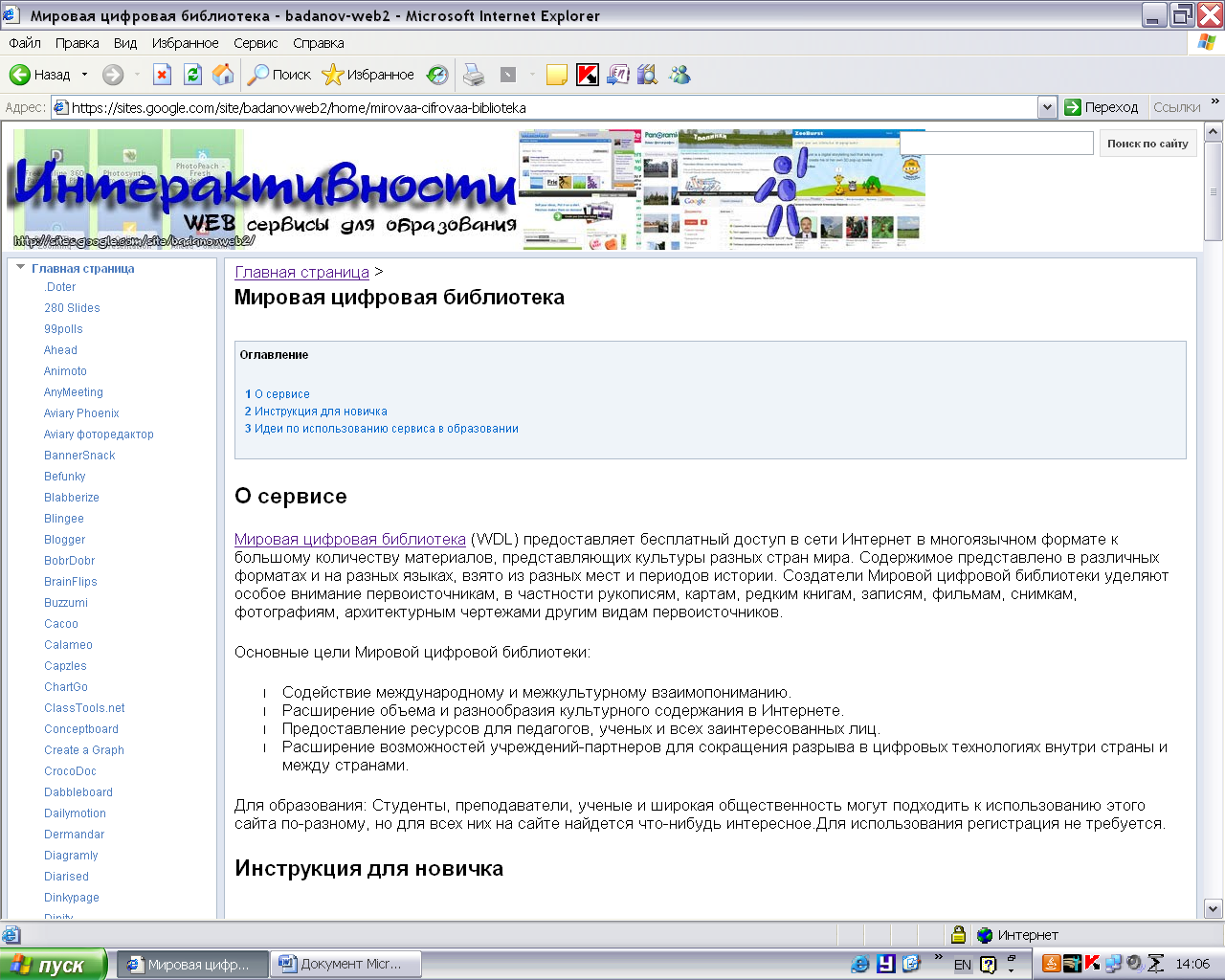1225x980 pixels.
Task: Open the Calameo sidebar link
Action: [x=68, y=645]
